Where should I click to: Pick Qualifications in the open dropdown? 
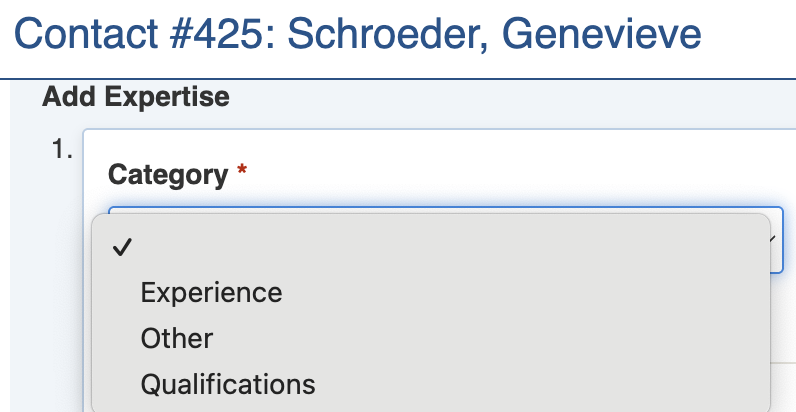pos(228,383)
